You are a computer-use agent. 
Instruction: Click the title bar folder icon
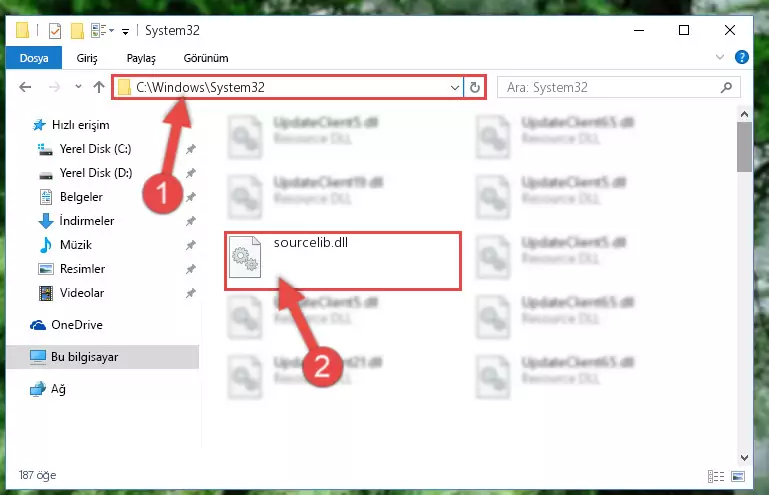point(22,30)
